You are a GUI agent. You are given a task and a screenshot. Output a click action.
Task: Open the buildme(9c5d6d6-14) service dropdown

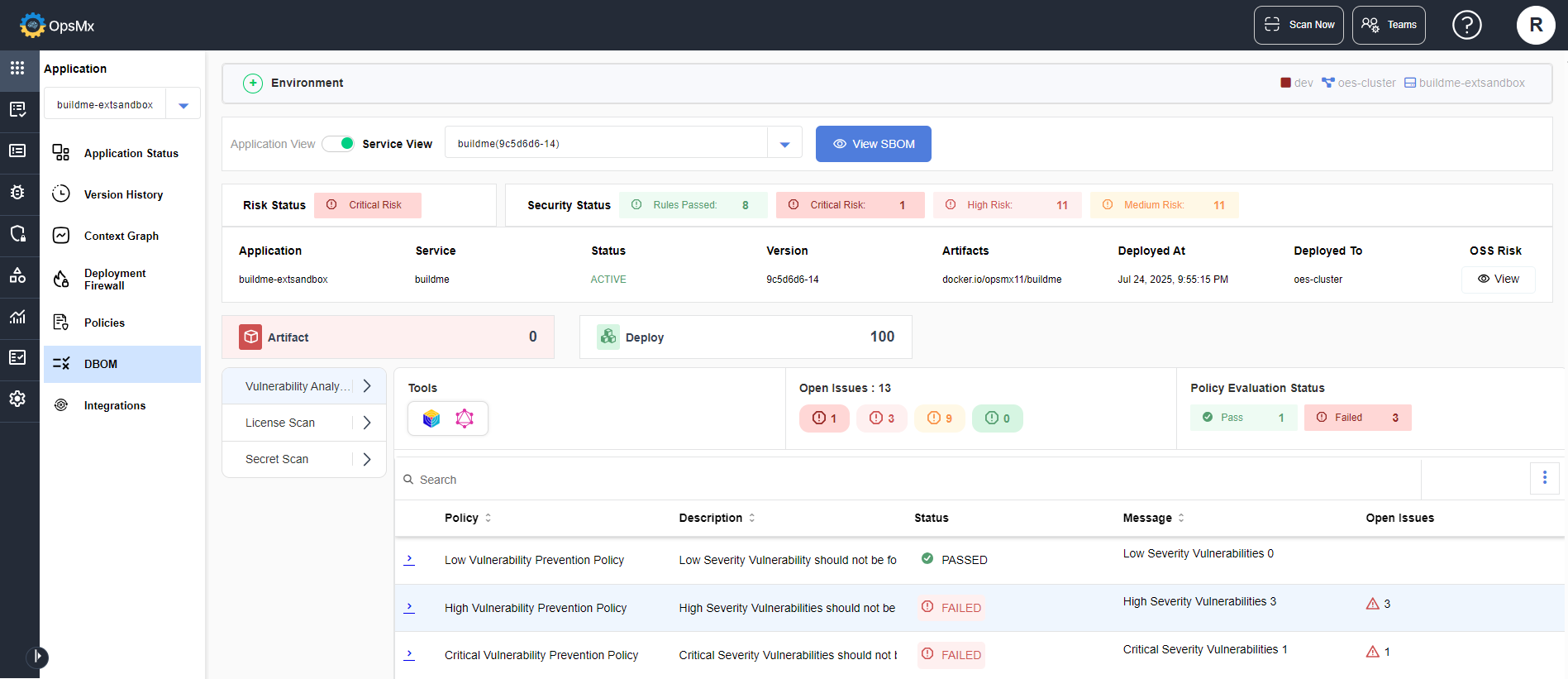tap(784, 144)
